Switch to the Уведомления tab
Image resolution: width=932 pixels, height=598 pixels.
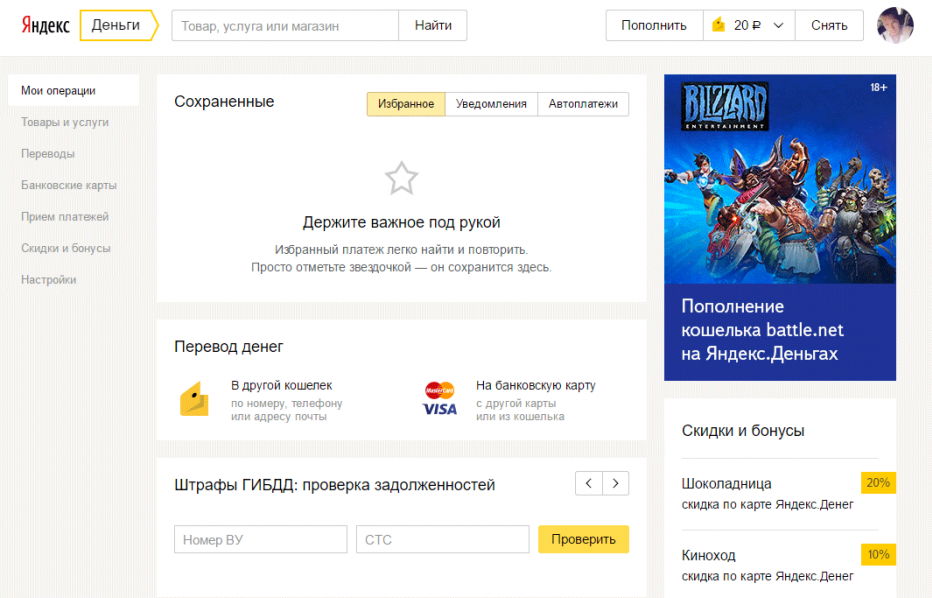[x=491, y=104]
